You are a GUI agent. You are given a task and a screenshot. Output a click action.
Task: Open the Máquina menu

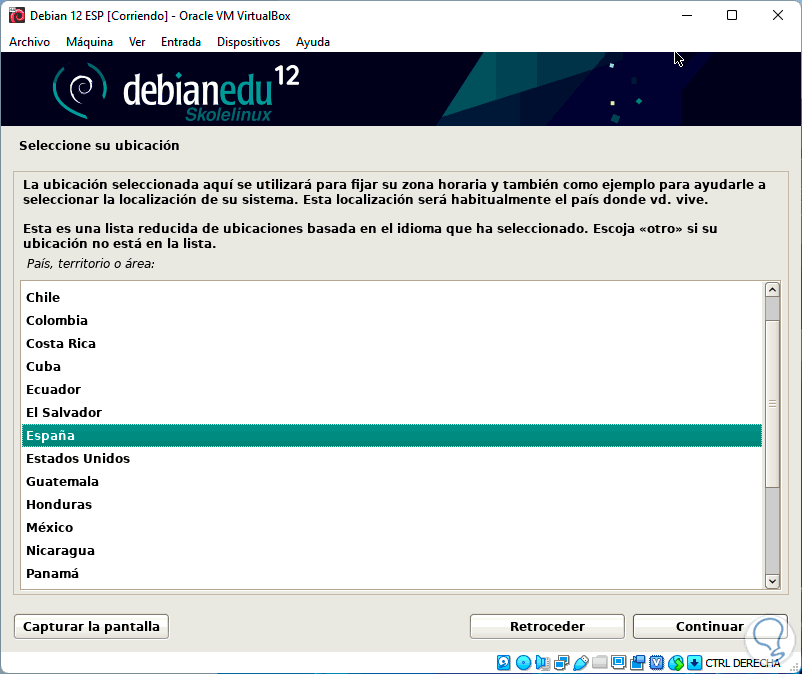pos(90,42)
